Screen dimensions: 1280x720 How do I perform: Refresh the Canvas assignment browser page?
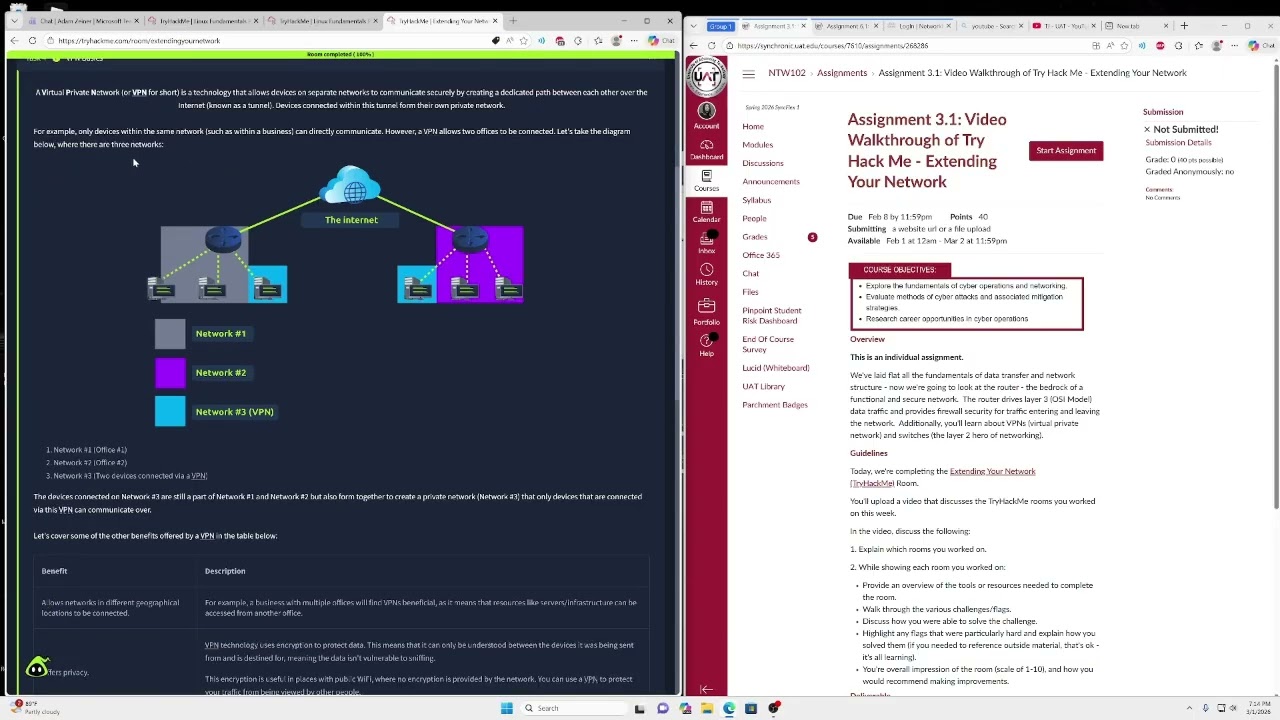point(711,46)
